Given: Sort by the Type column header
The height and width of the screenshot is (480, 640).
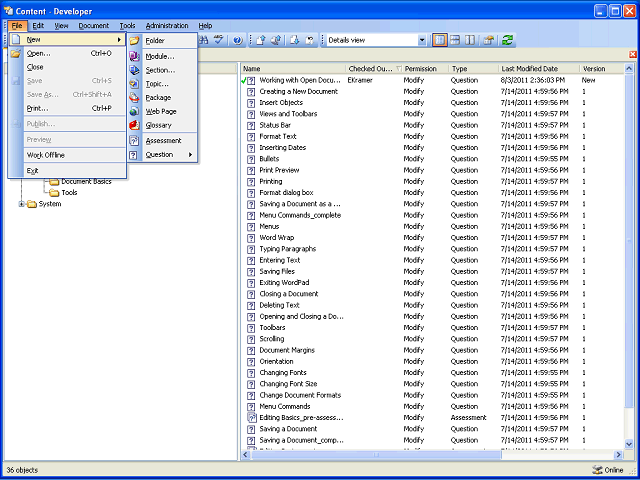Looking at the screenshot, I should pos(473,69).
